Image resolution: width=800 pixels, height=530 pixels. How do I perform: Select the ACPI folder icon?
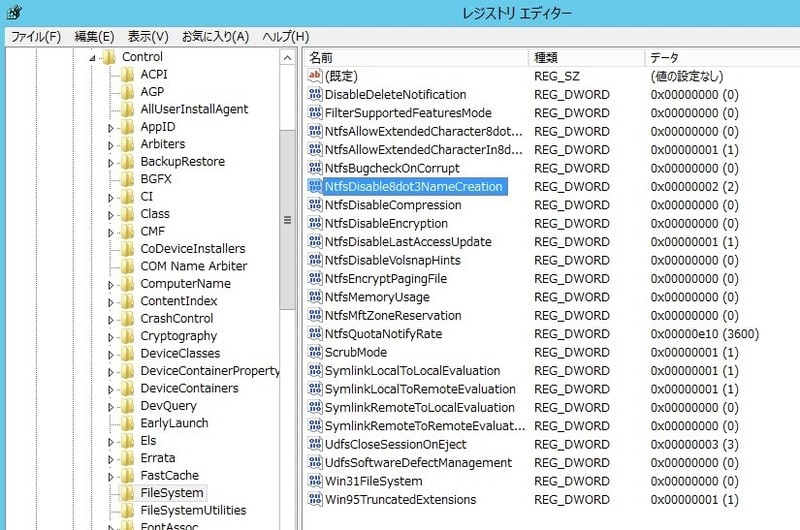pyautogui.click(x=128, y=74)
